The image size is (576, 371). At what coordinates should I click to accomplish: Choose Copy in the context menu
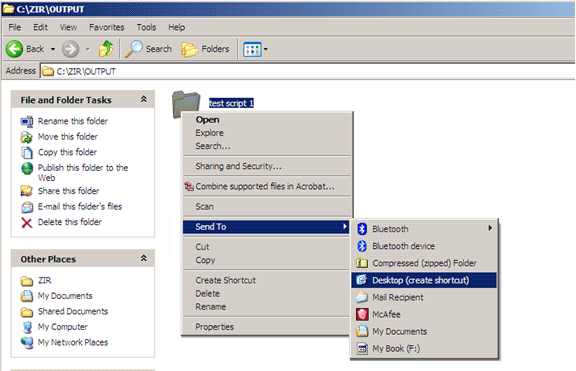pos(266,260)
